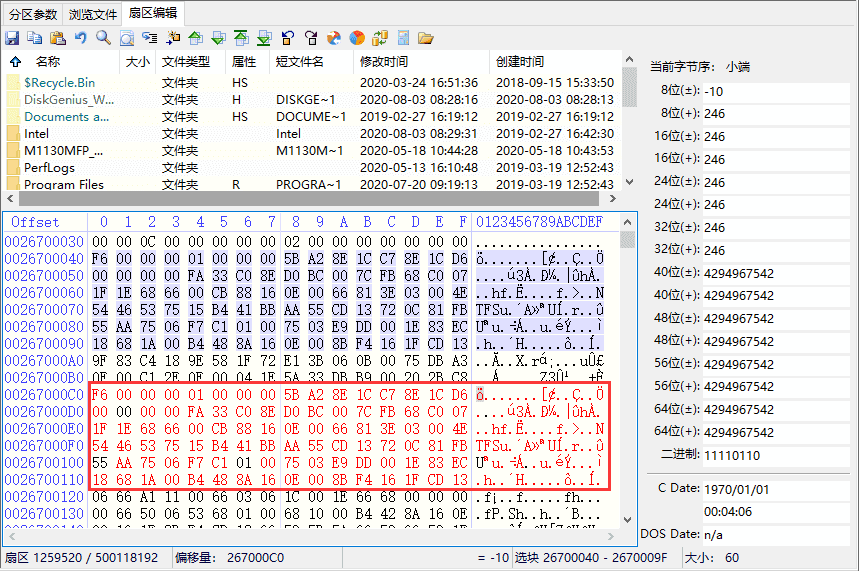Click the hex view scroll-up arrow
This screenshot has width=859, height=571.
[628, 222]
